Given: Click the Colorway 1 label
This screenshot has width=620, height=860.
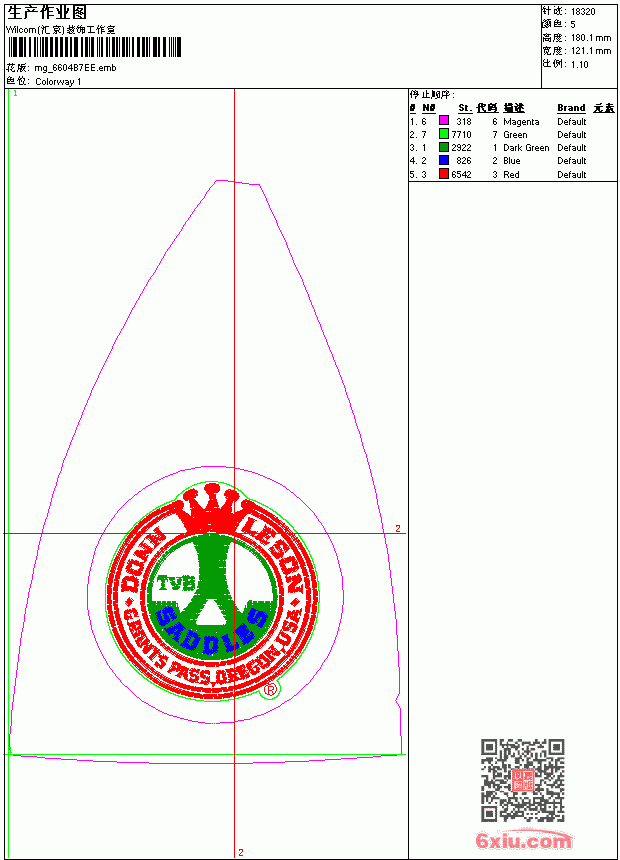Looking at the screenshot, I should (58, 82).
